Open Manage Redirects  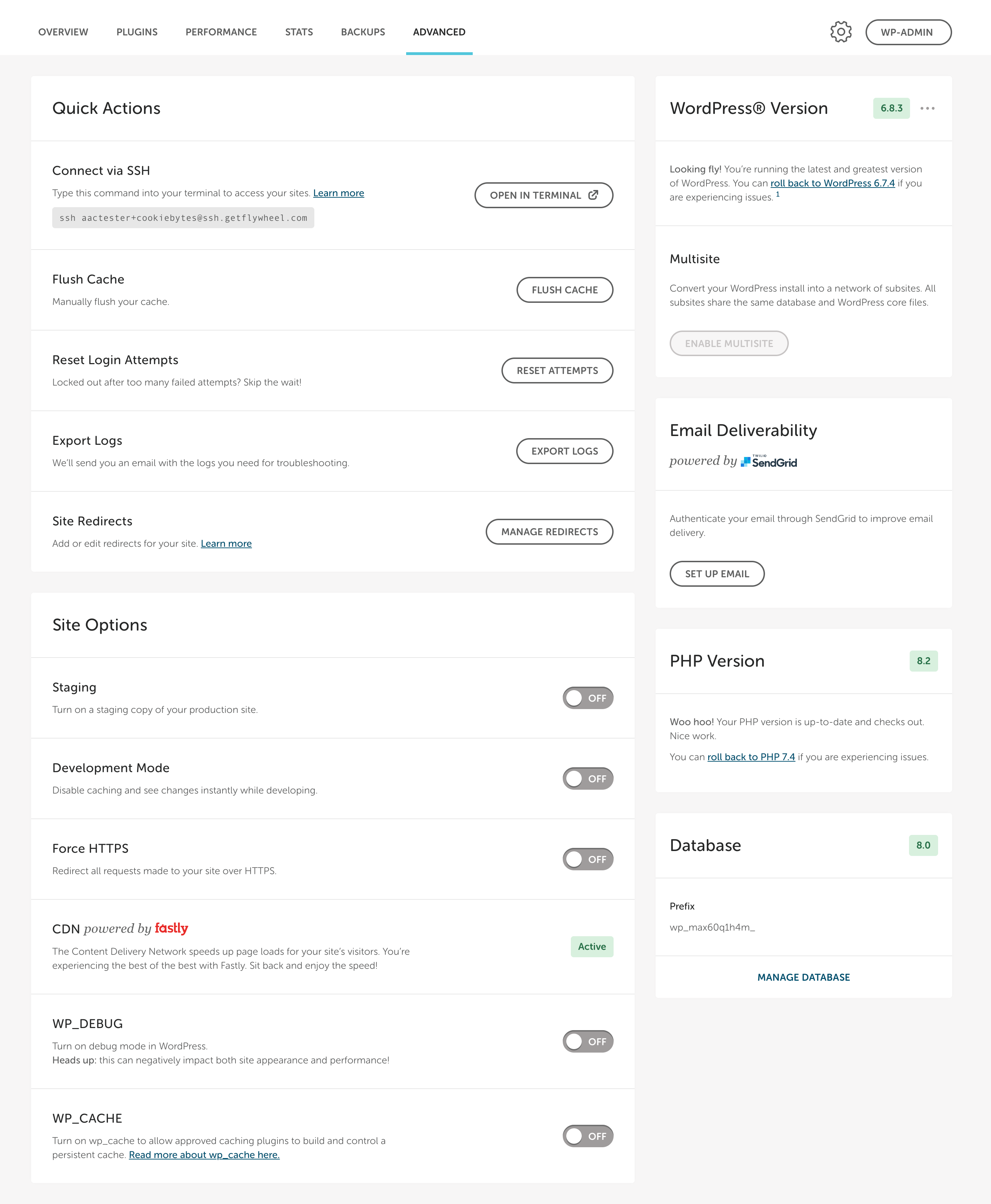click(x=549, y=531)
